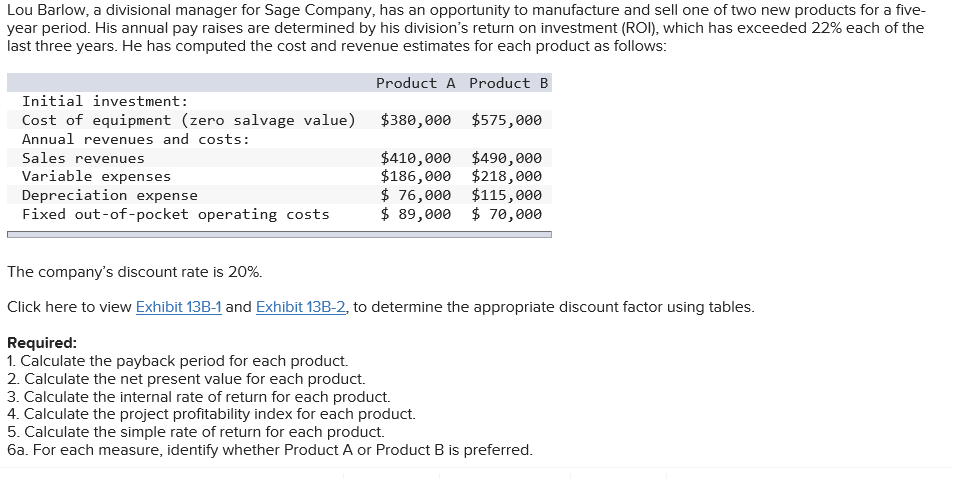The width and height of the screenshot is (953, 479).
Task: Open the Exhibit 13B-2 link
Action: tap(299, 307)
